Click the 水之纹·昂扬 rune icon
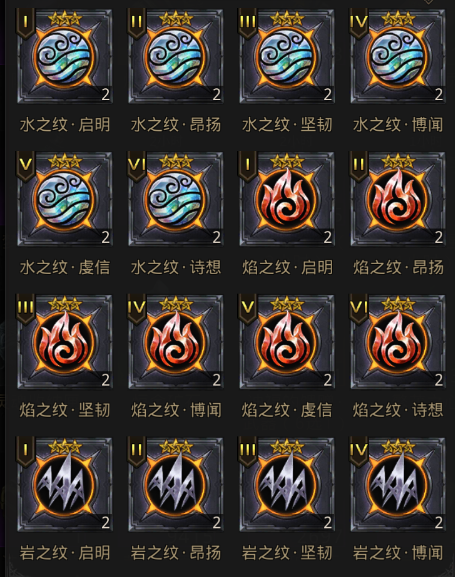 (x=176, y=56)
